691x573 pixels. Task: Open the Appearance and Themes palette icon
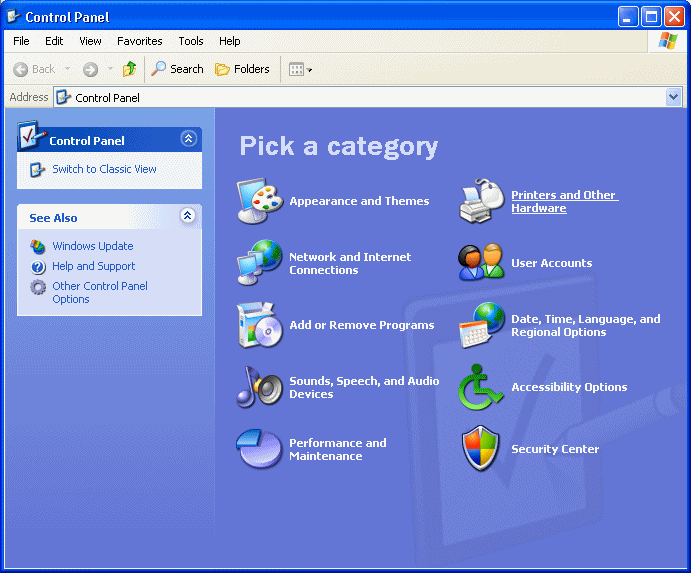click(x=260, y=201)
